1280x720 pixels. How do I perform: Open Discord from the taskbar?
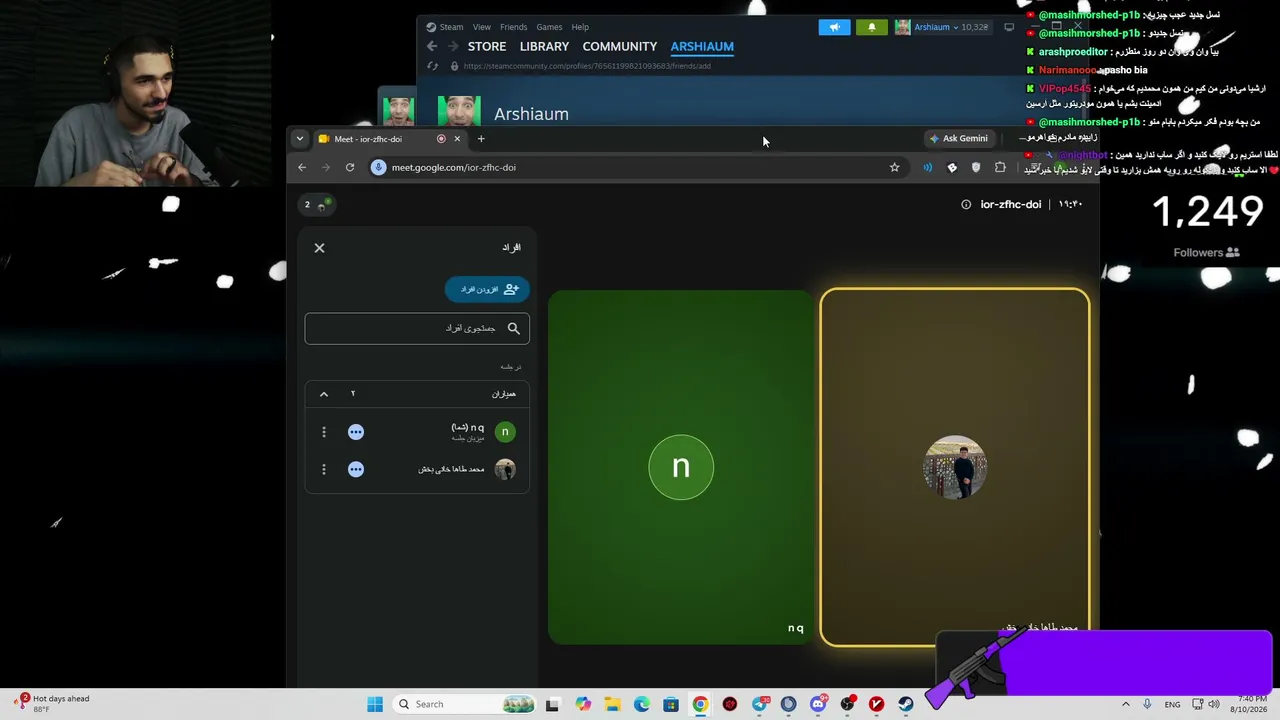[818, 704]
